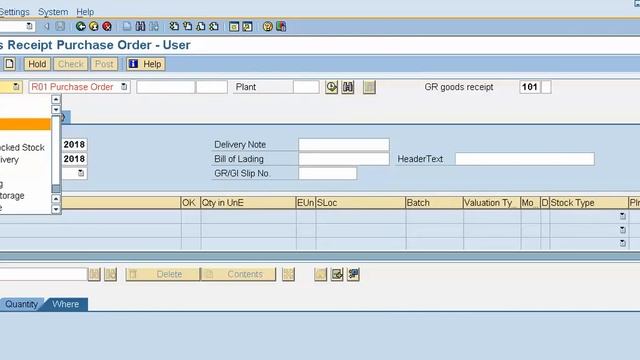Click the Generate Shortcut icon
This screenshot has width=640, height=360.
(247, 27)
